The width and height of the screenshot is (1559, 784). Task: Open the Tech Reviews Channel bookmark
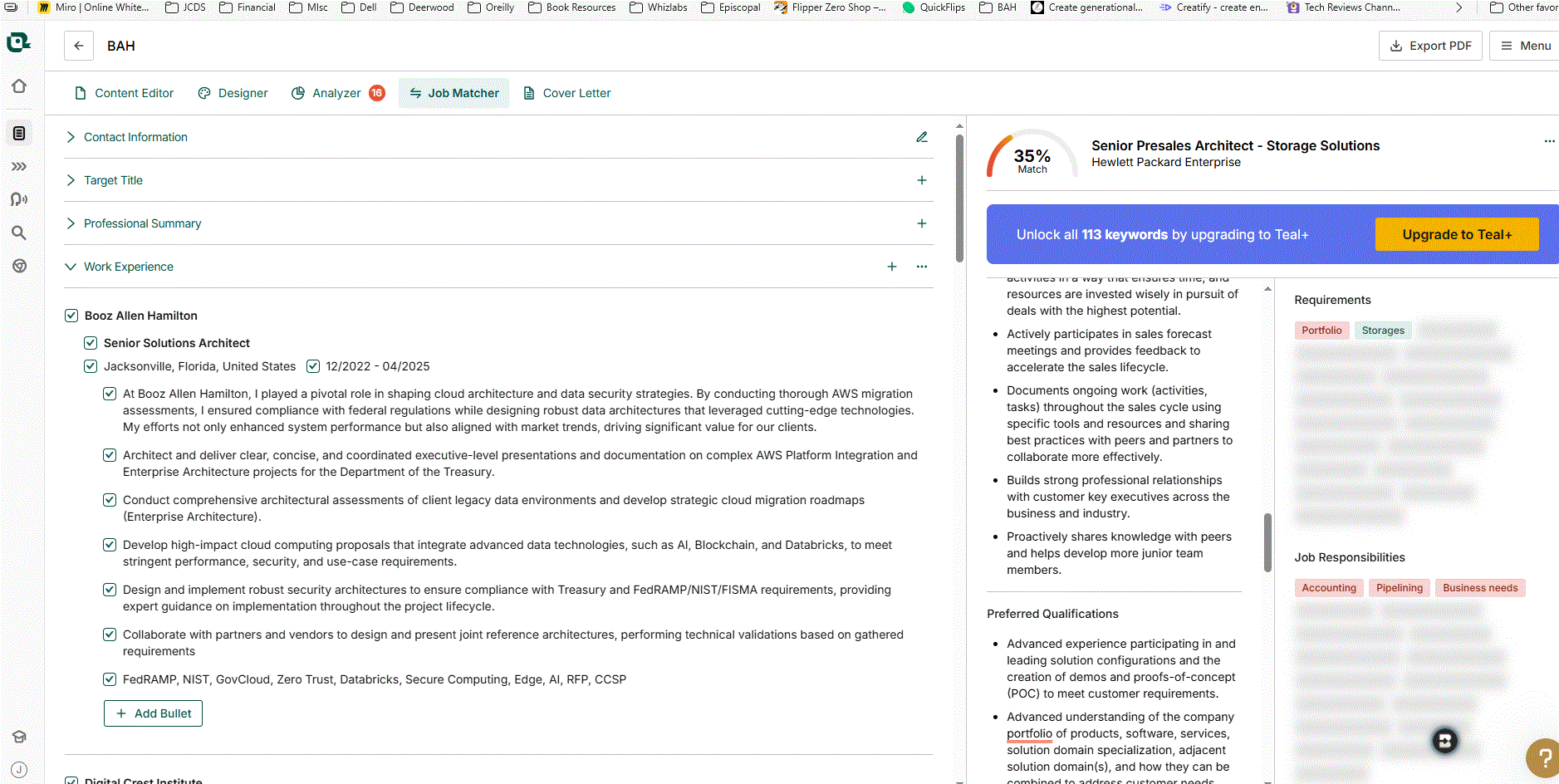tap(1343, 7)
